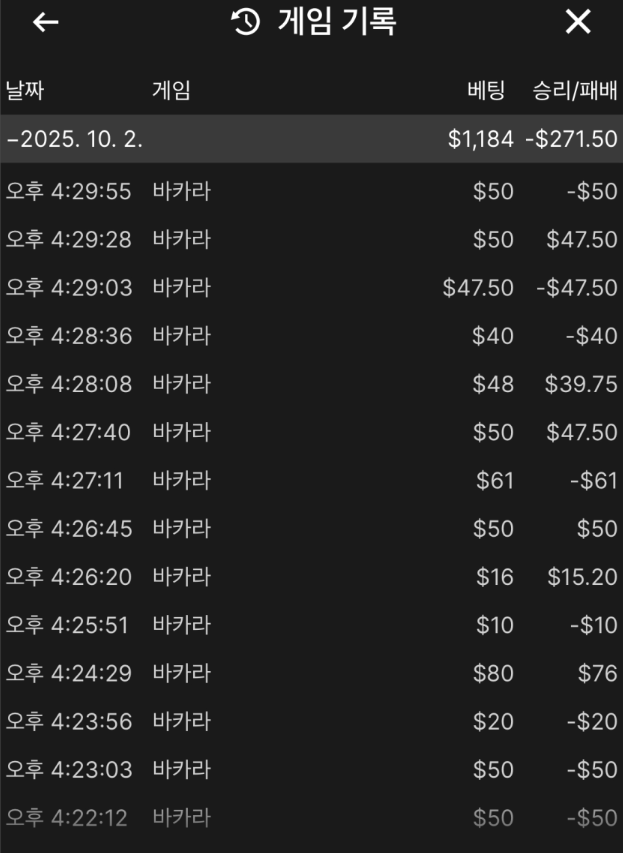This screenshot has width=623, height=853.
Task: Click the history clock icon
Action: pos(246,22)
